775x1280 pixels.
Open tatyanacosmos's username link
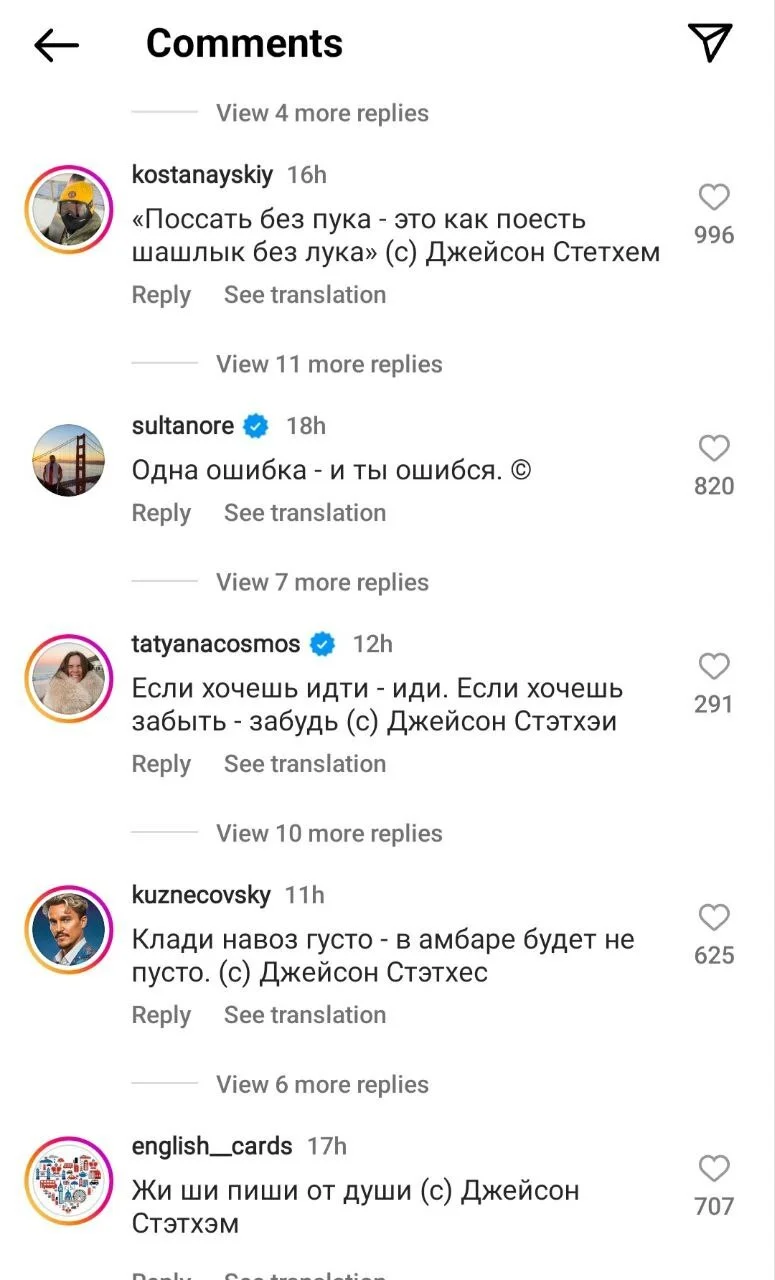coord(214,644)
